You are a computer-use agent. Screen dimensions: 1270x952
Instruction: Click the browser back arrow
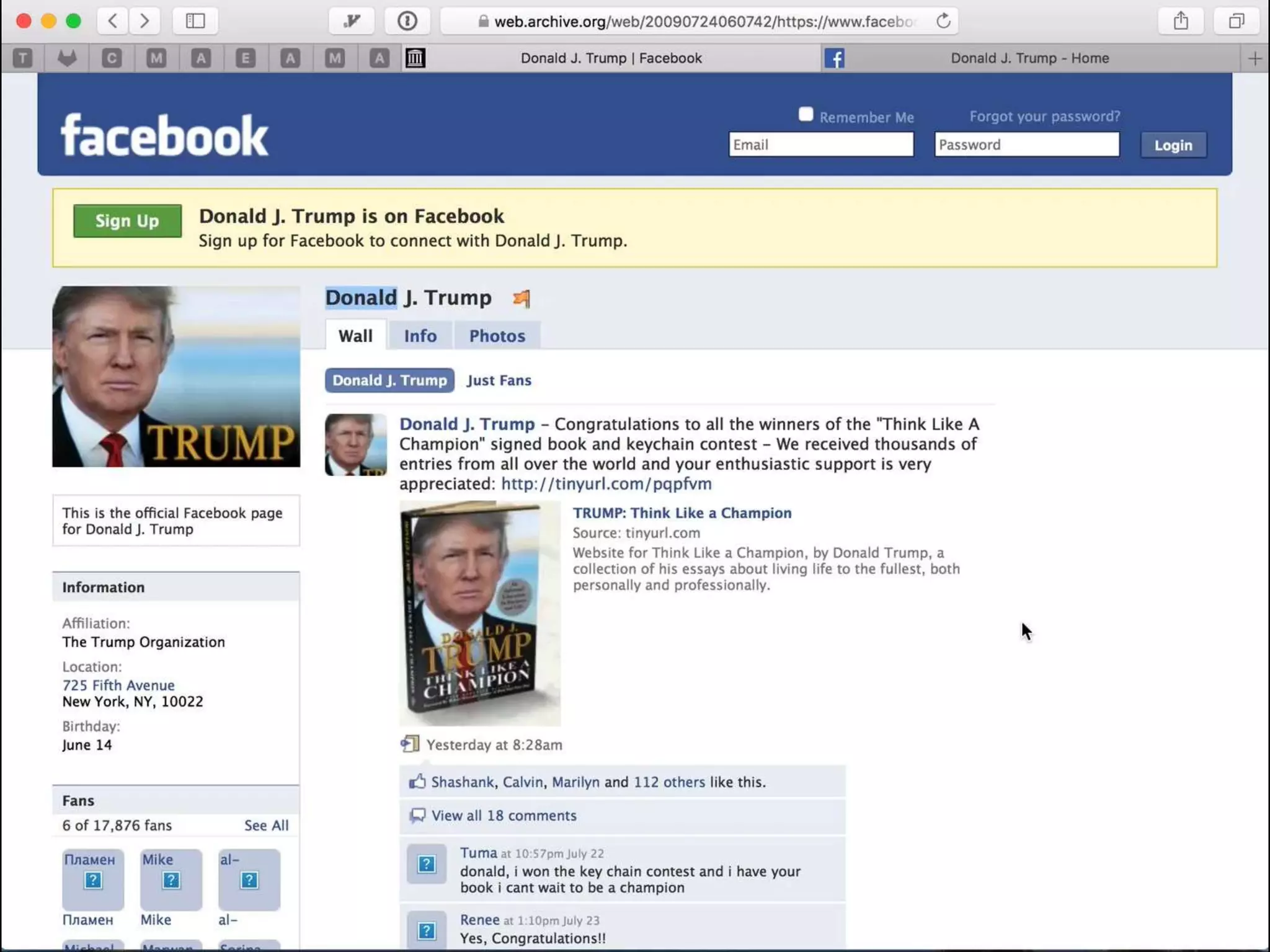(113, 21)
